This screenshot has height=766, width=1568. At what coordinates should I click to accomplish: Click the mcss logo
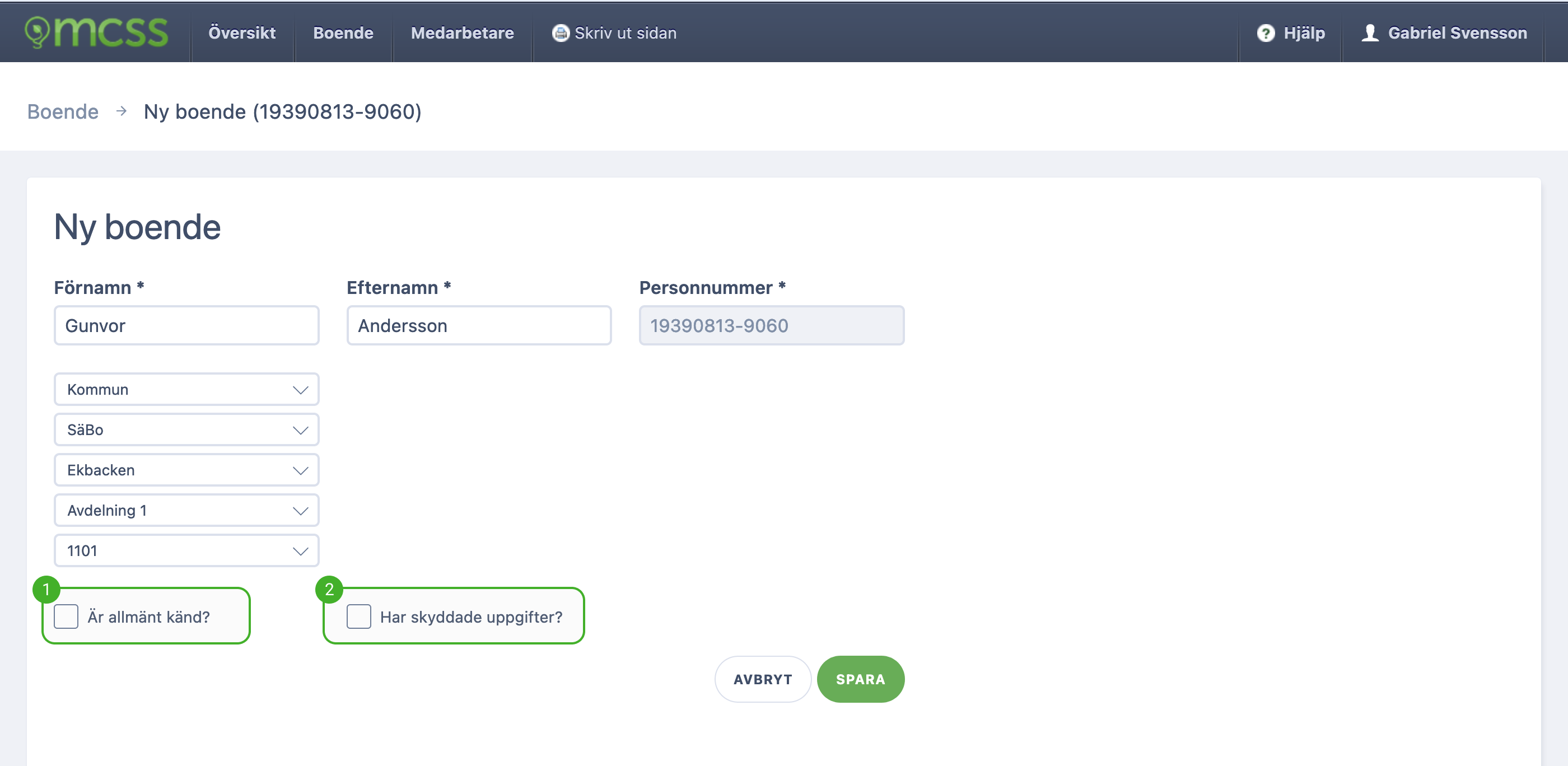tap(96, 32)
